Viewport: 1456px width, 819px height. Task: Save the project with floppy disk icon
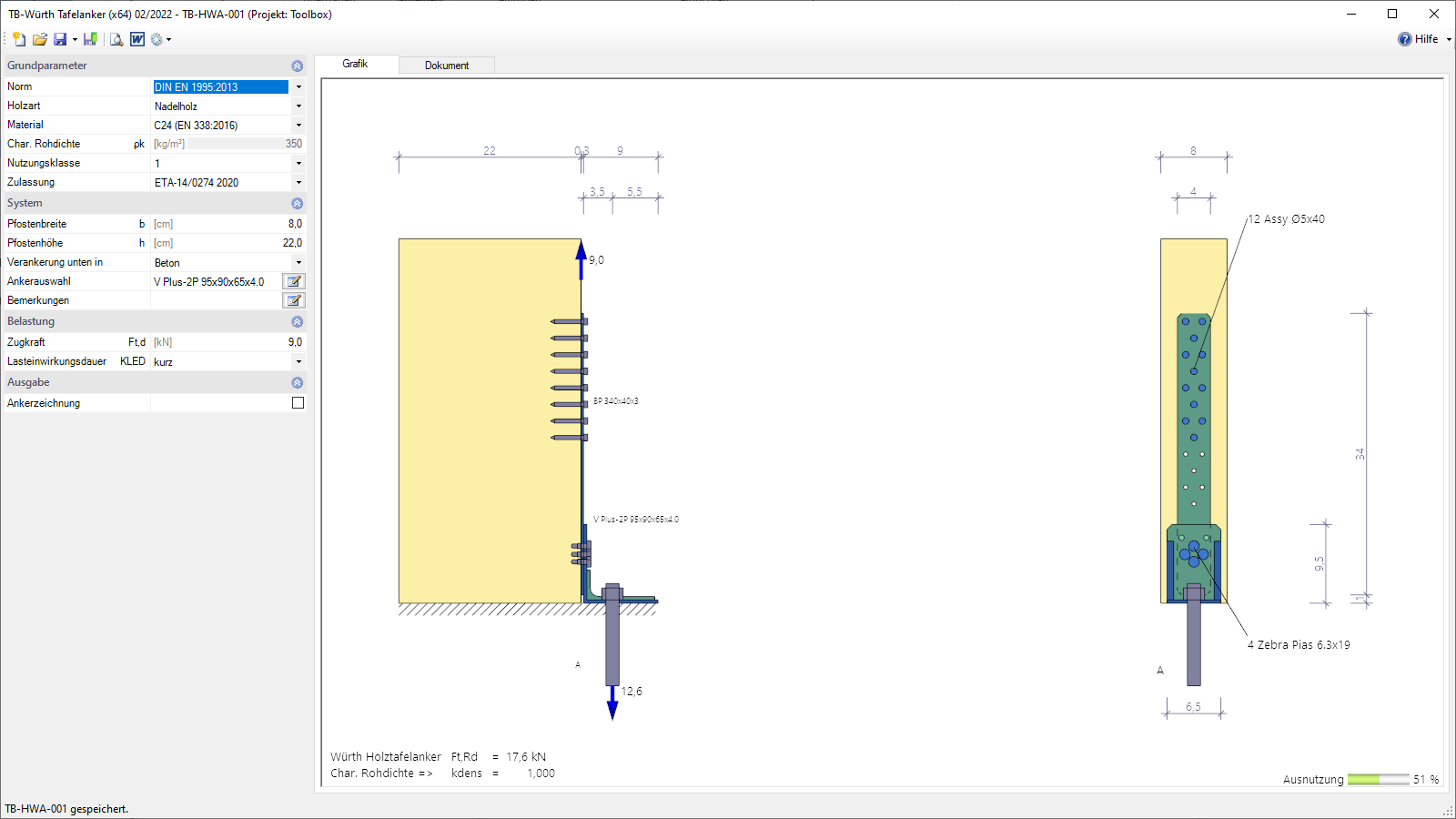[60, 39]
